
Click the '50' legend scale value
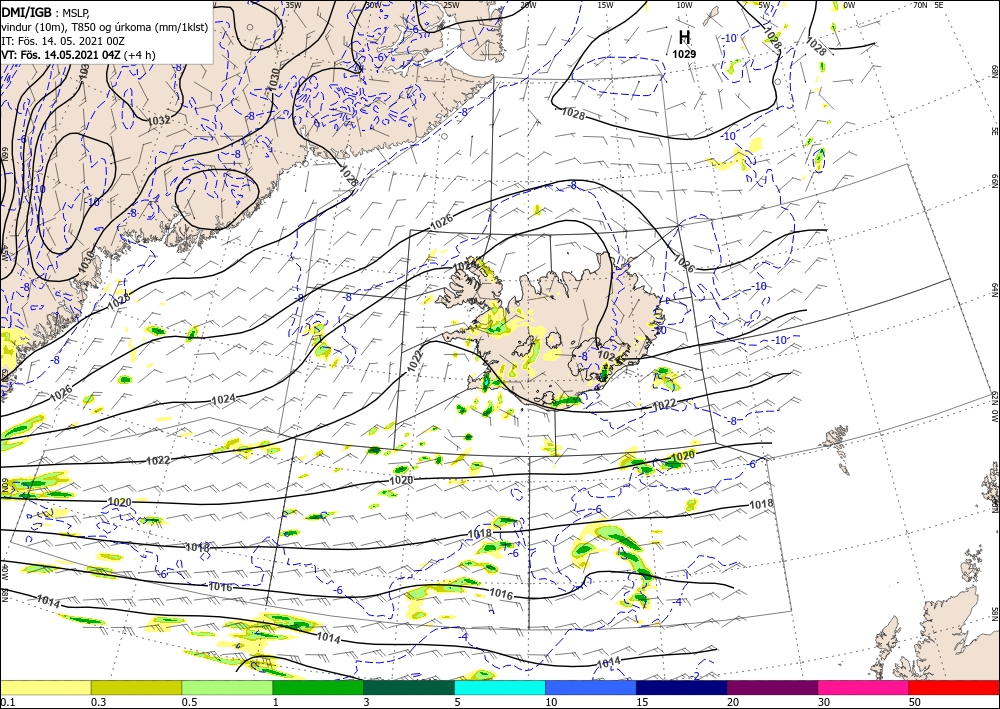[915, 702]
